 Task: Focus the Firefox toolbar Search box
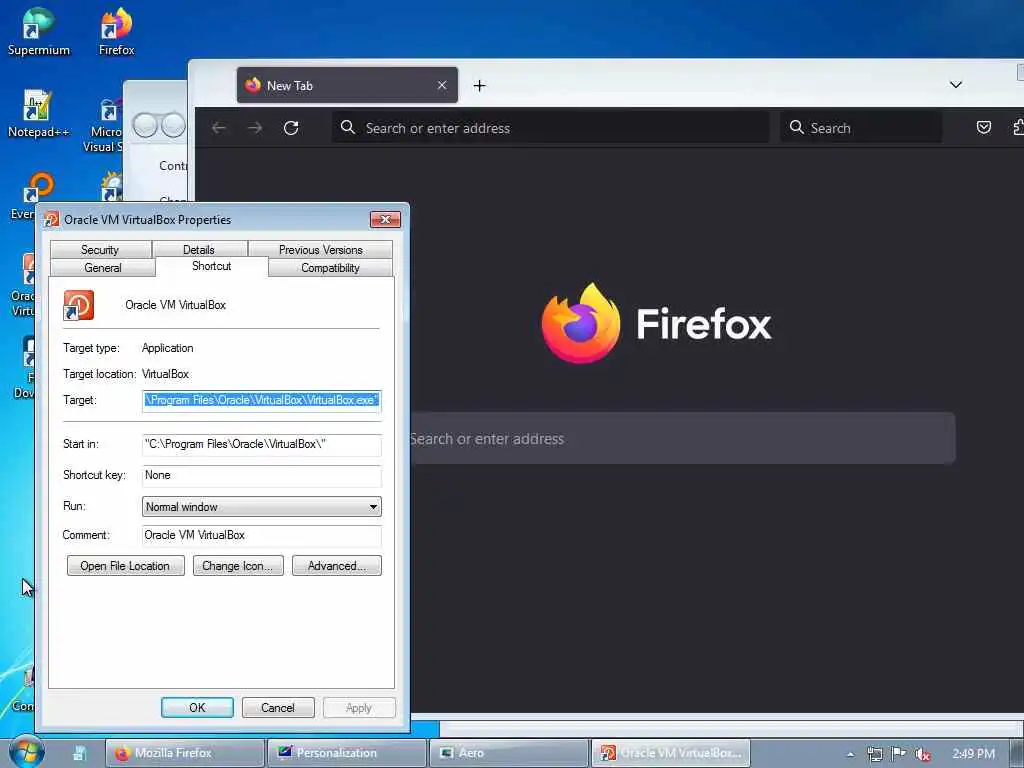[x=861, y=128]
